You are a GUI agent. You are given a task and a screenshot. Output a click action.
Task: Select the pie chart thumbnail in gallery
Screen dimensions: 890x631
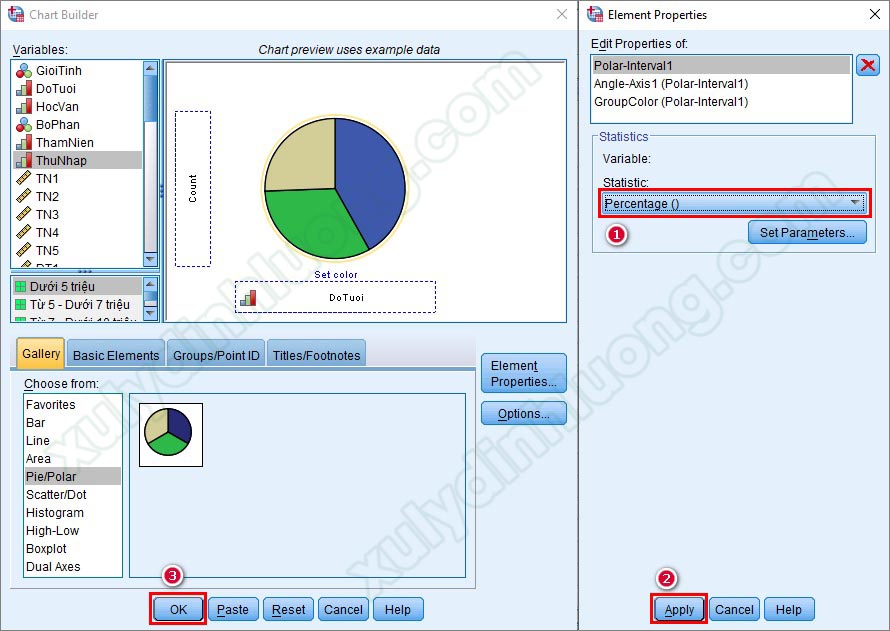pos(171,434)
